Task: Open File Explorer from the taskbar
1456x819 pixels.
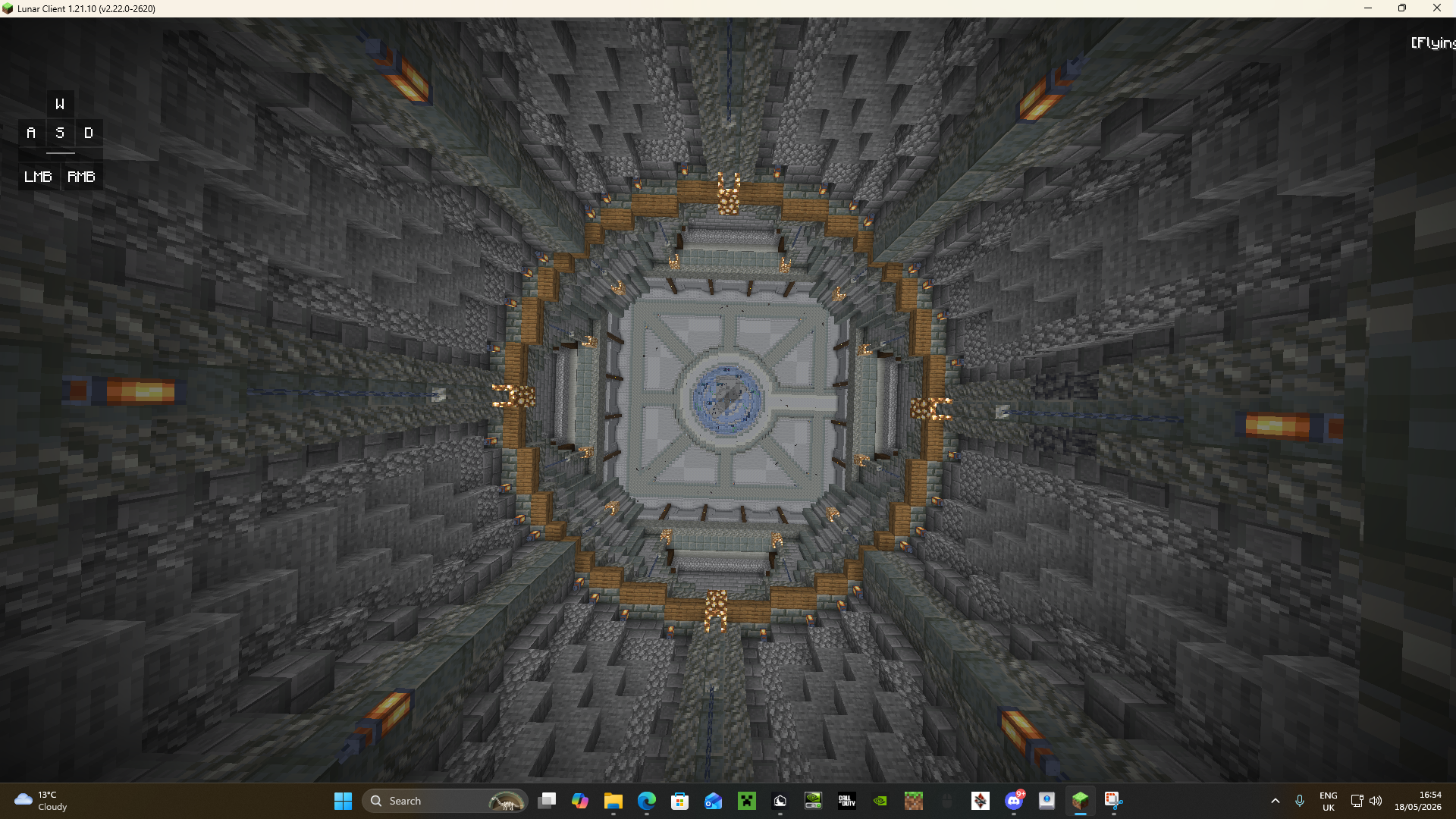Action: 613,801
